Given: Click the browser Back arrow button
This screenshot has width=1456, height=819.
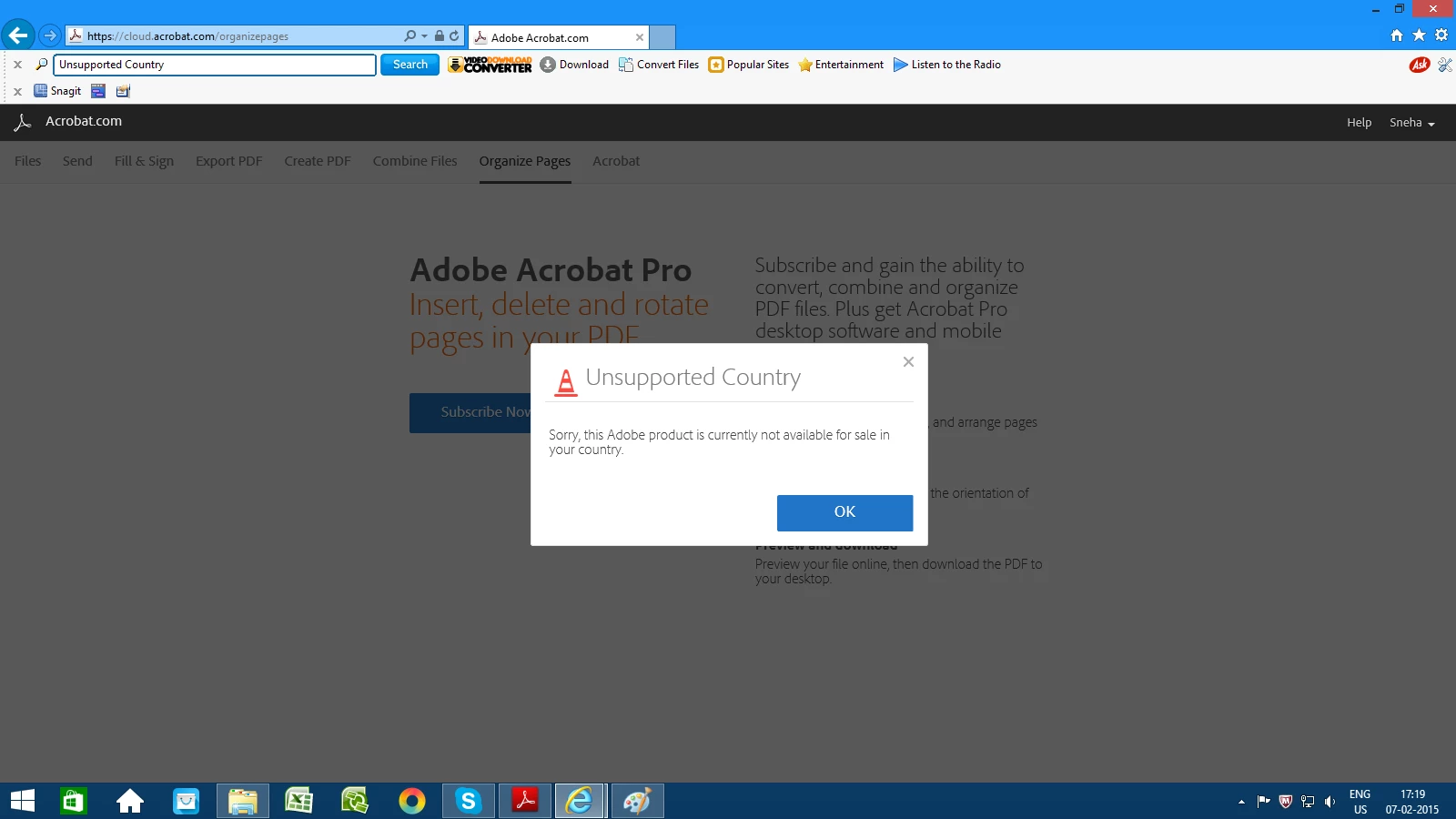Looking at the screenshot, I should click(x=18, y=35).
